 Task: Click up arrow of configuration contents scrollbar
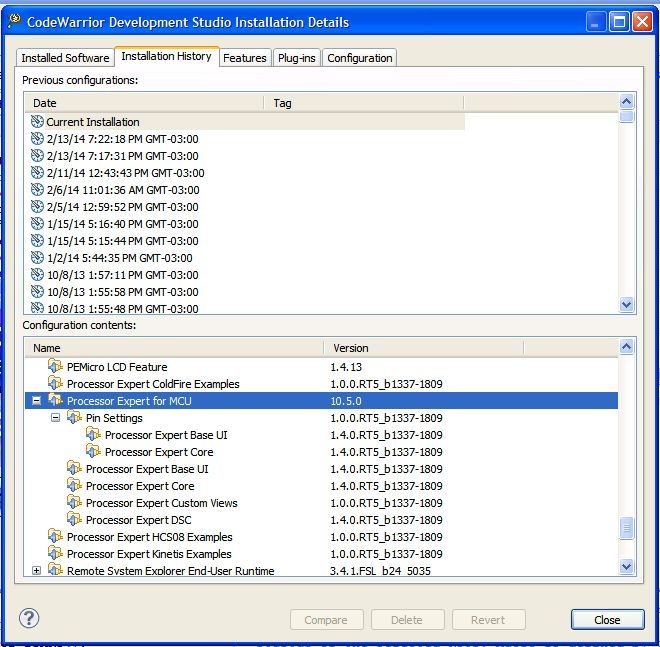(x=626, y=346)
